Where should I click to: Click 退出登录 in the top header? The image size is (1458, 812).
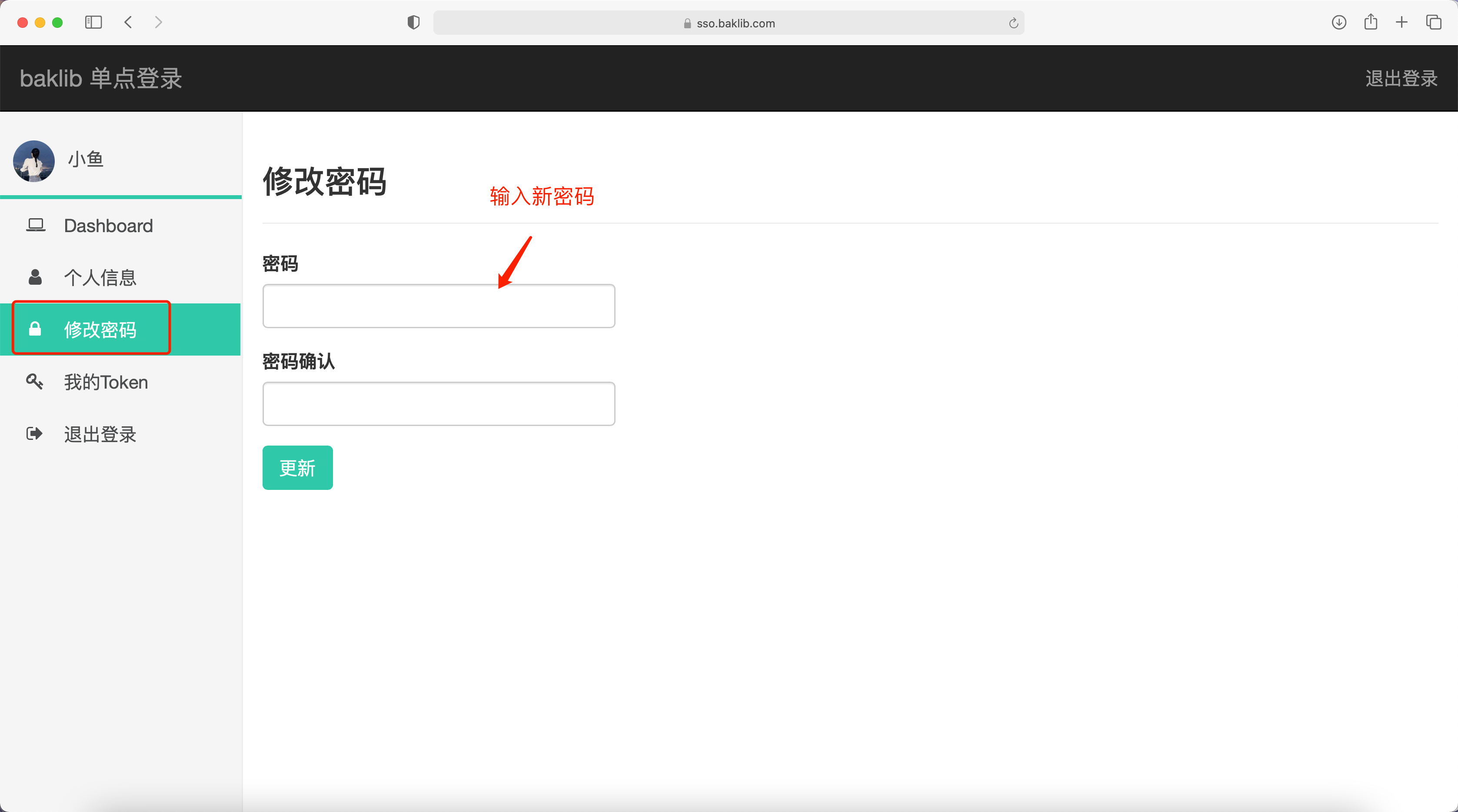click(x=1401, y=78)
